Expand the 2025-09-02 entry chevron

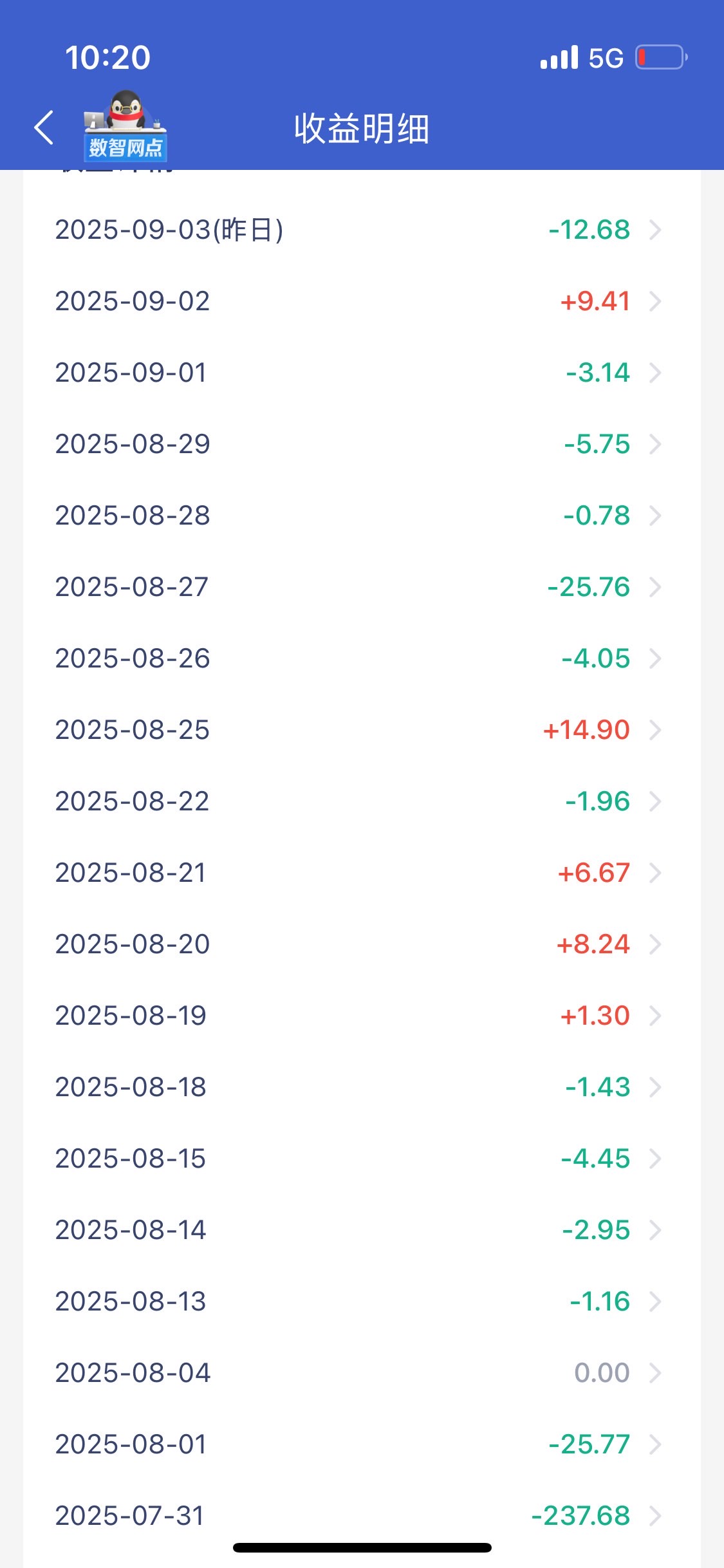pyautogui.click(x=655, y=301)
